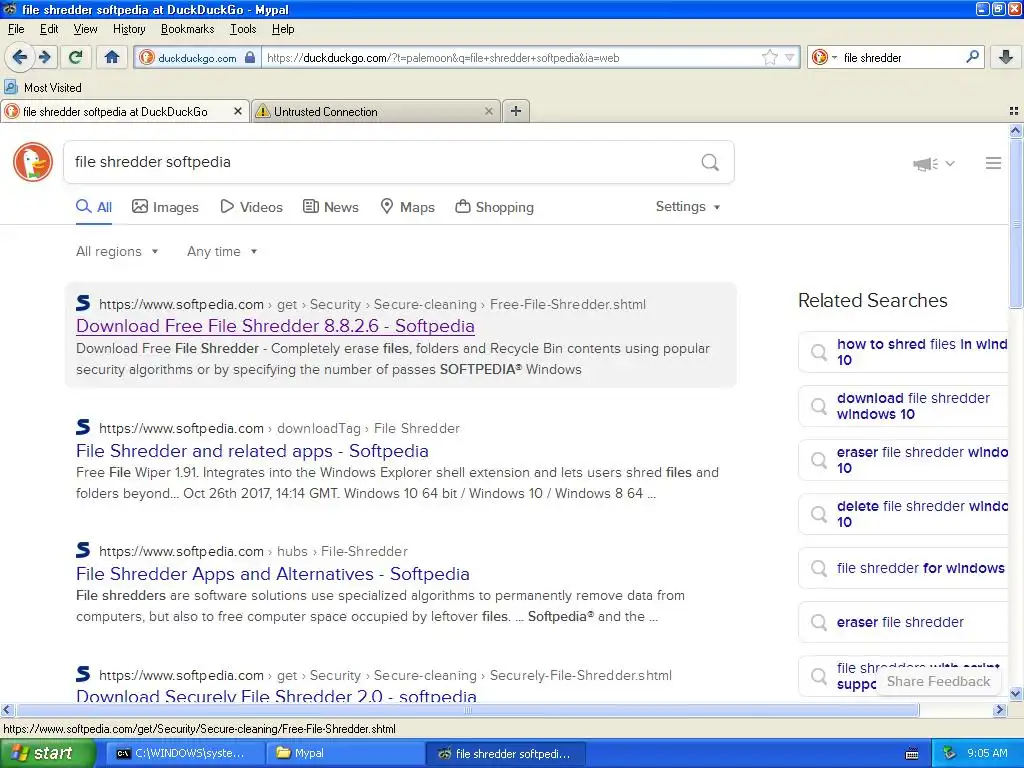
Task: Open the DuckDuckGo hamburger menu
Action: [x=993, y=163]
